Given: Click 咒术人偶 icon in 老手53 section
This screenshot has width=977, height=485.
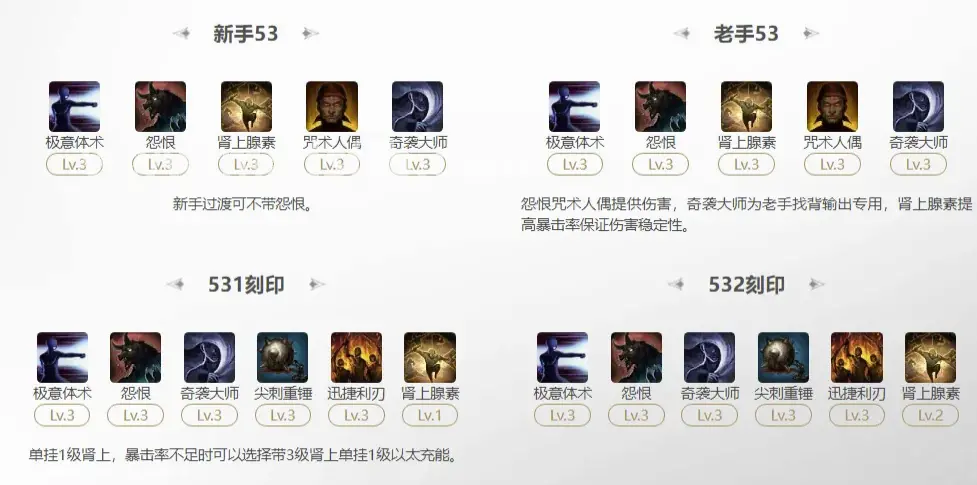Looking at the screenshot, I should click(832, 107).
